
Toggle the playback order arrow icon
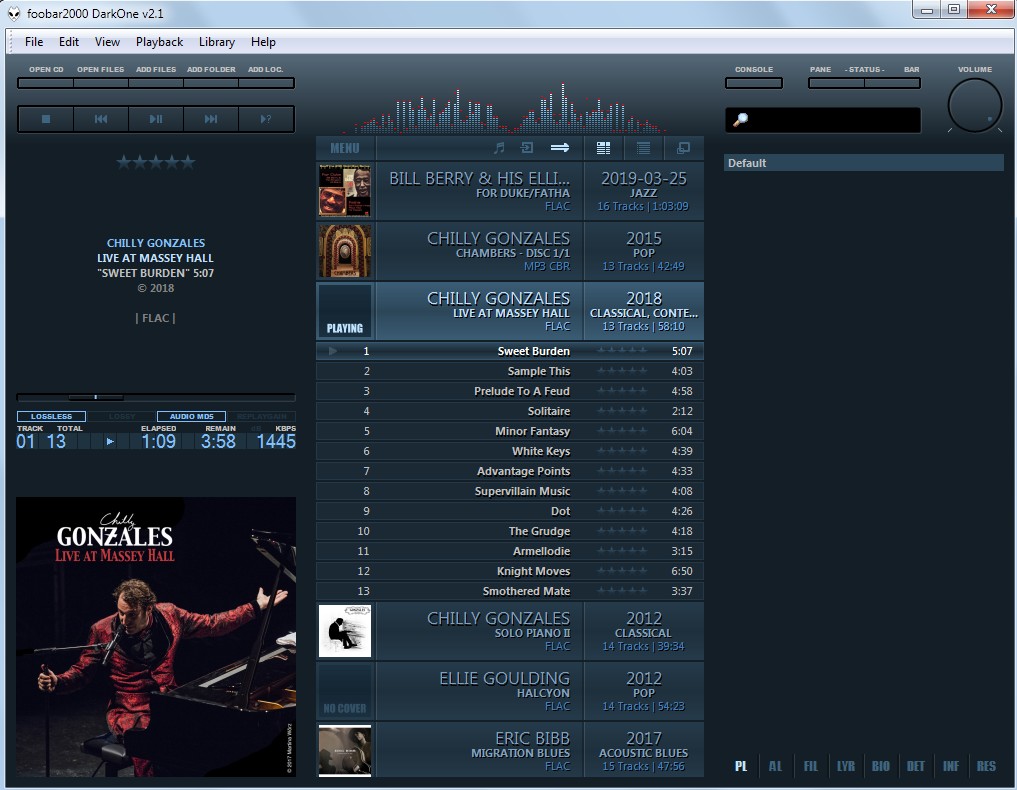click(560, 148)
